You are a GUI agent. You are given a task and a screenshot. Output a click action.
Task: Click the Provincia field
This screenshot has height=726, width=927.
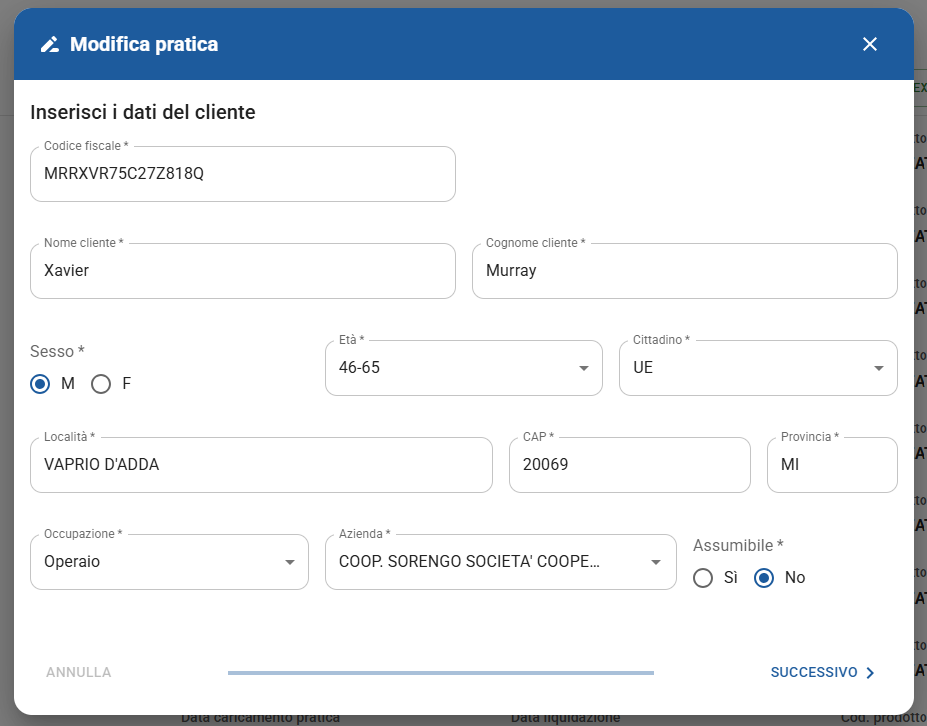[831, 465]
